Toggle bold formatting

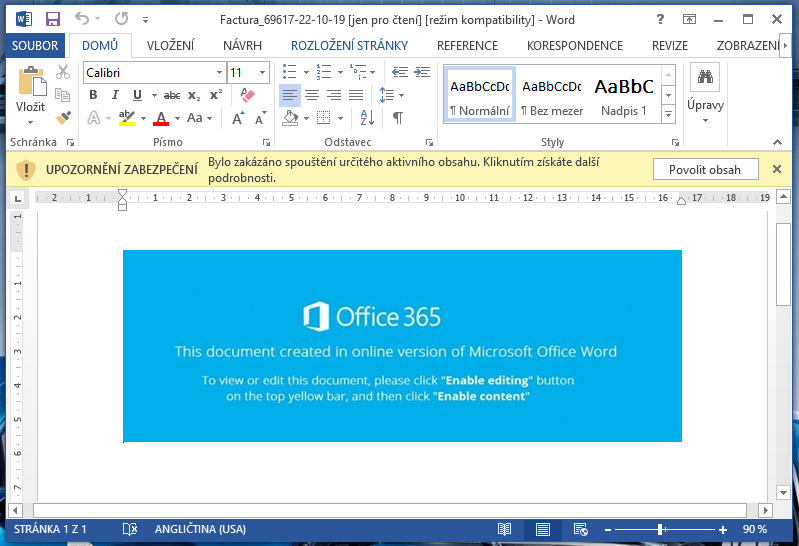pos(93,95)
